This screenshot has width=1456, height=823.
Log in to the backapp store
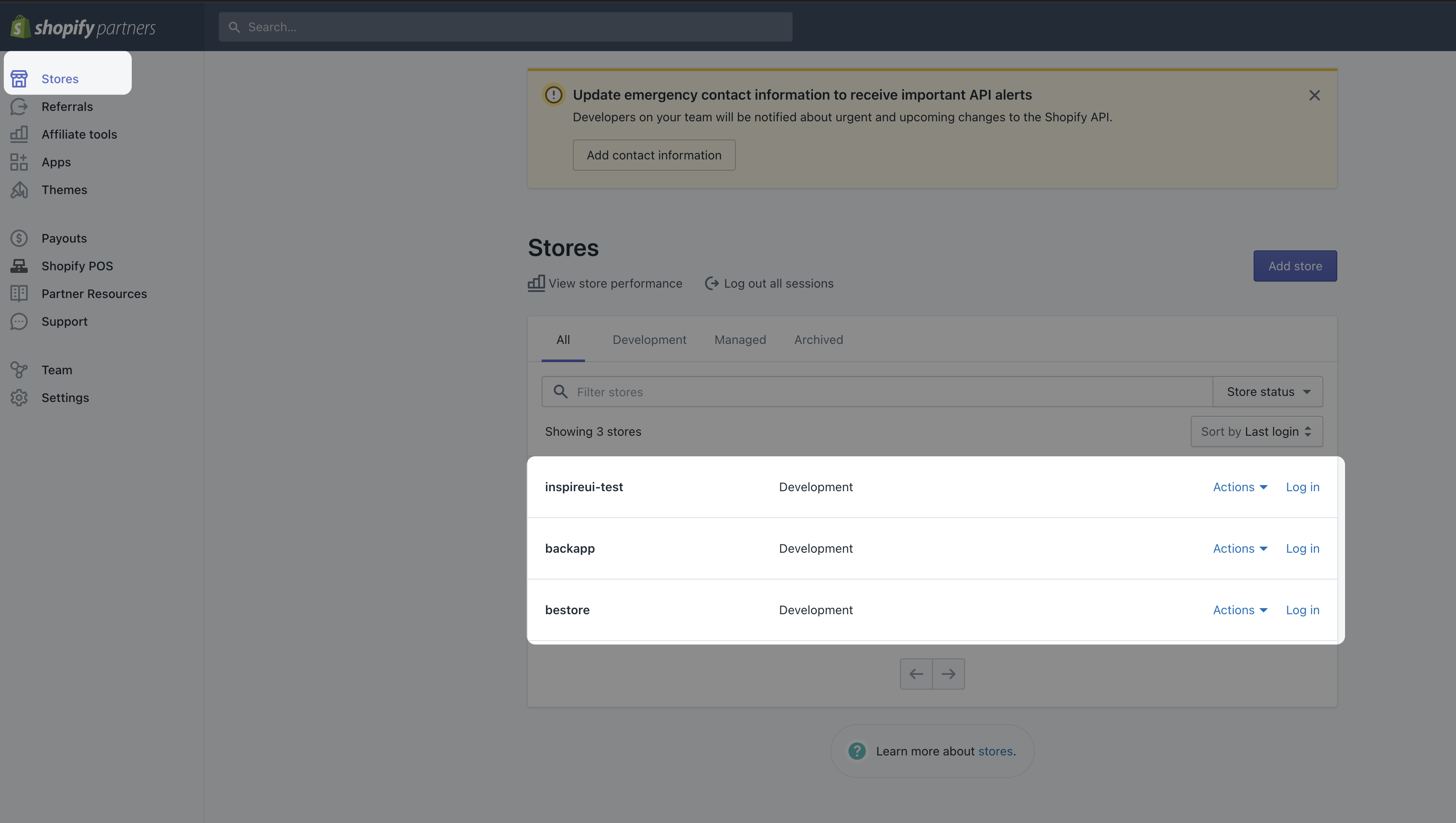point(1302,548)
